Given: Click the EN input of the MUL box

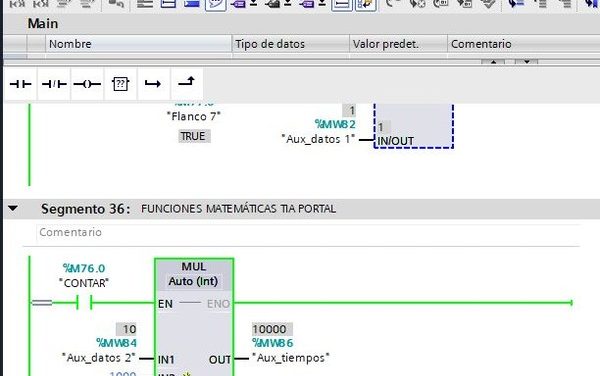Looking at the screenshot, I should [x=165, y=304].
